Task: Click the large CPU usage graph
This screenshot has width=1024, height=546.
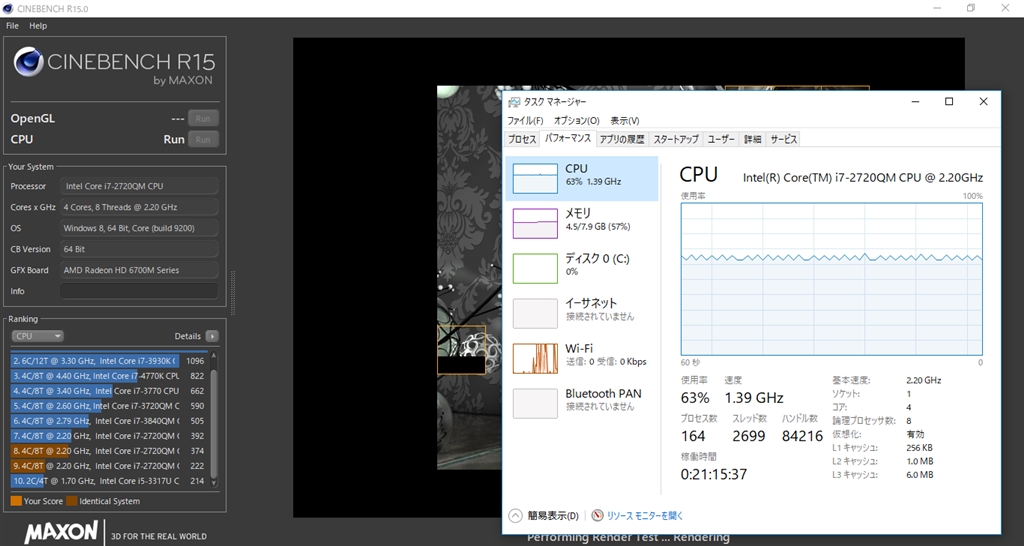Action: [x=831, y=279]
